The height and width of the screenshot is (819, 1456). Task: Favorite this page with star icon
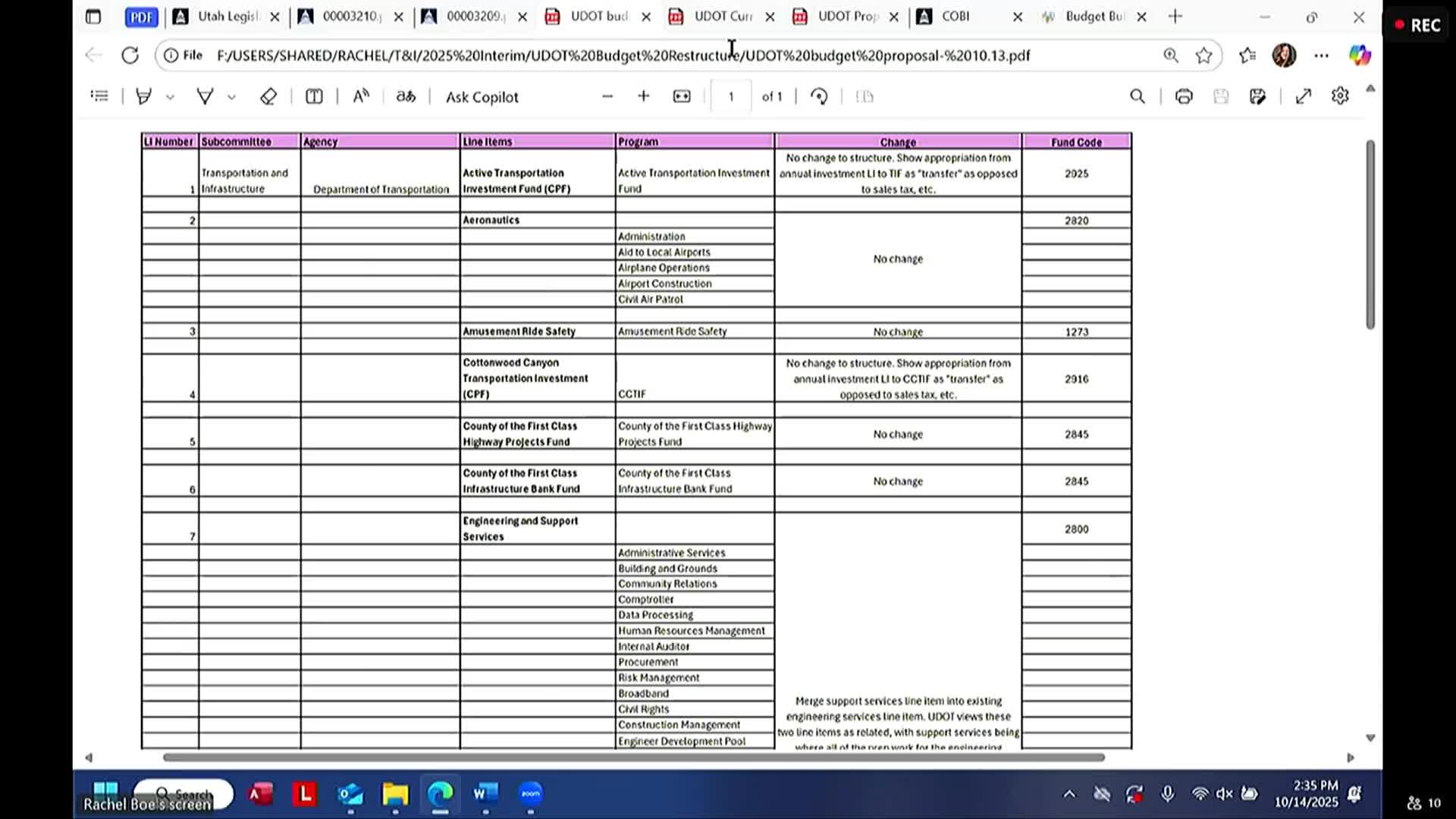point(1203,55)
